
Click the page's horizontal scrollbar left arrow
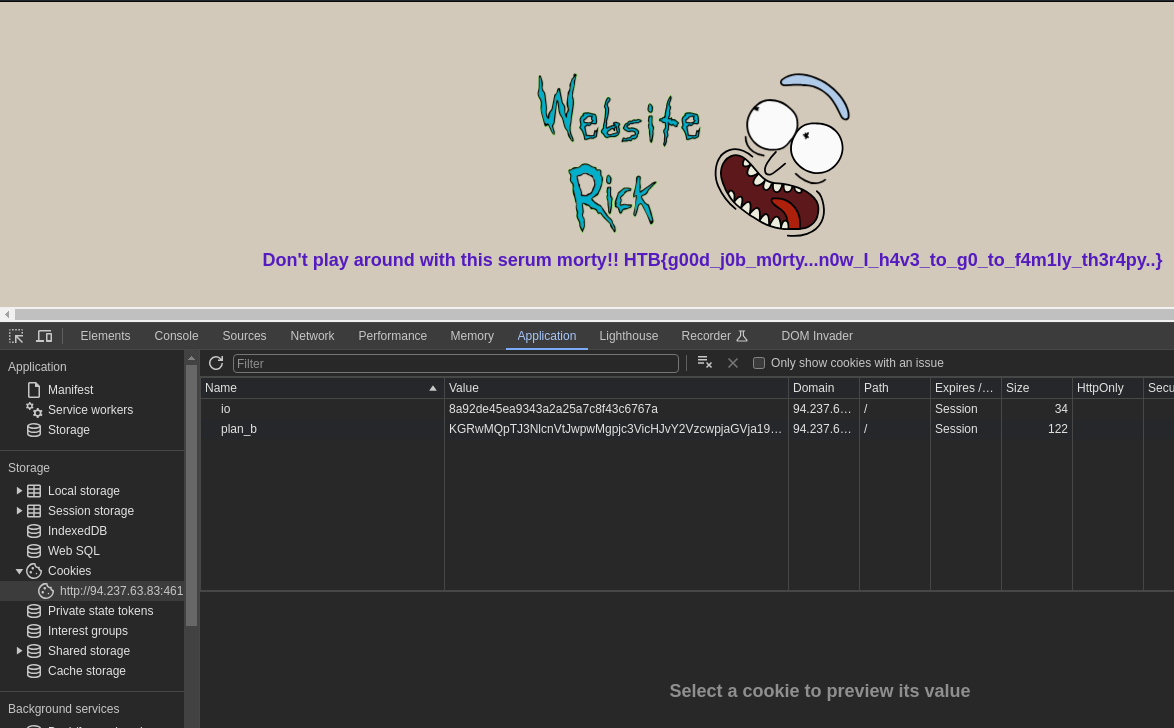point(7,315)
